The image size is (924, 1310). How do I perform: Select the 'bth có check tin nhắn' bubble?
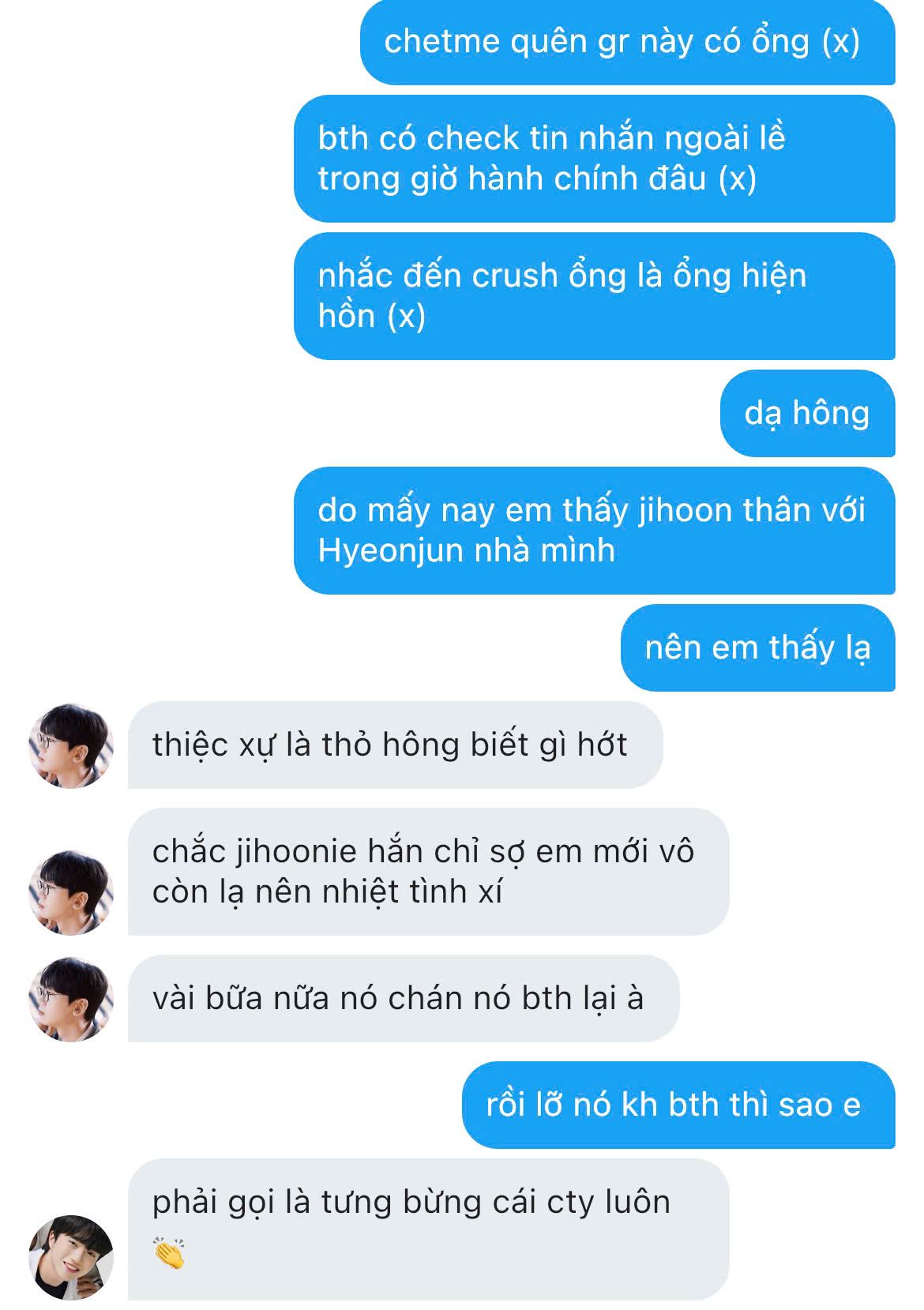coord(595,158)
